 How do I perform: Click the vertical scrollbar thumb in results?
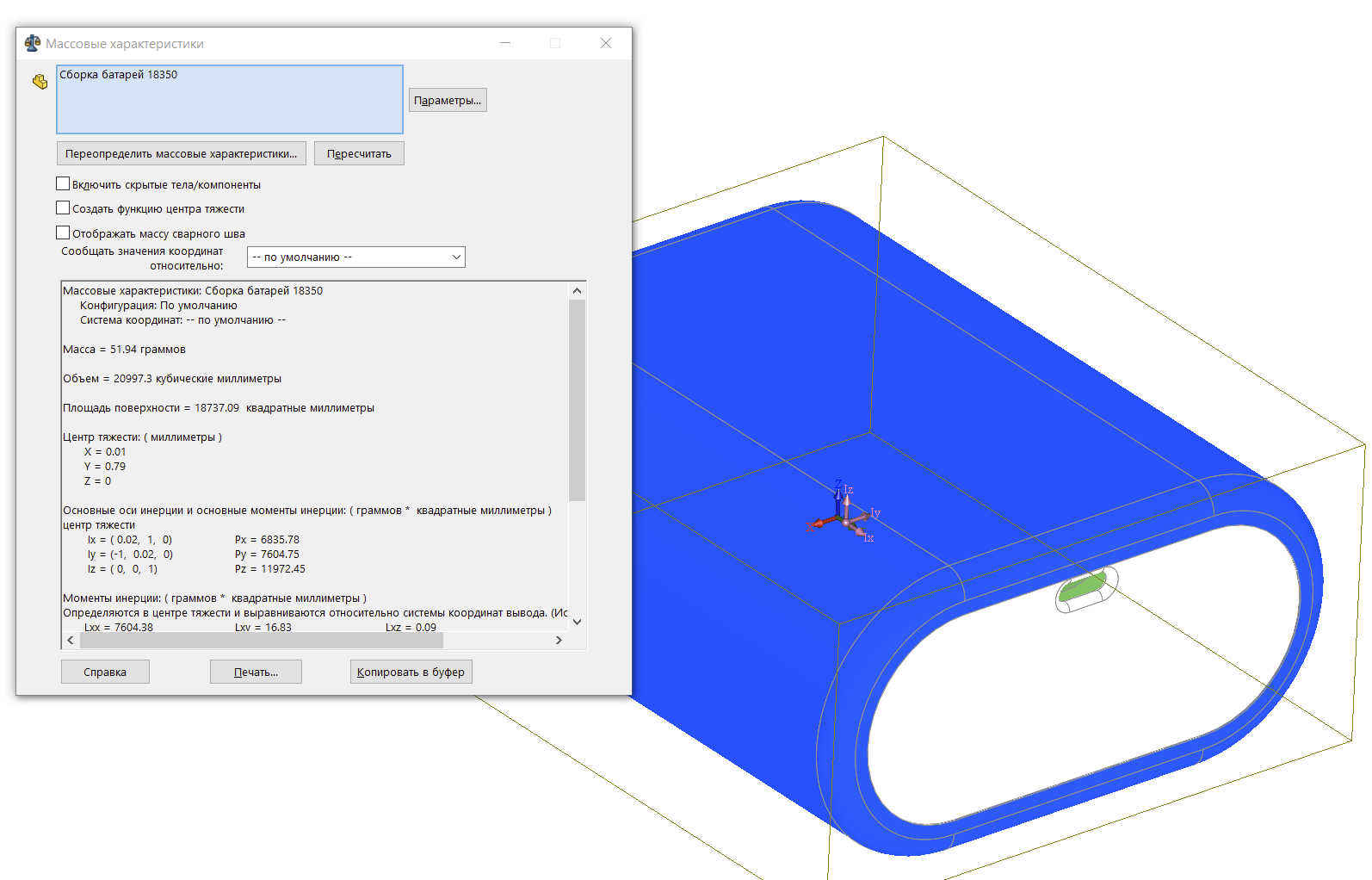577,400
